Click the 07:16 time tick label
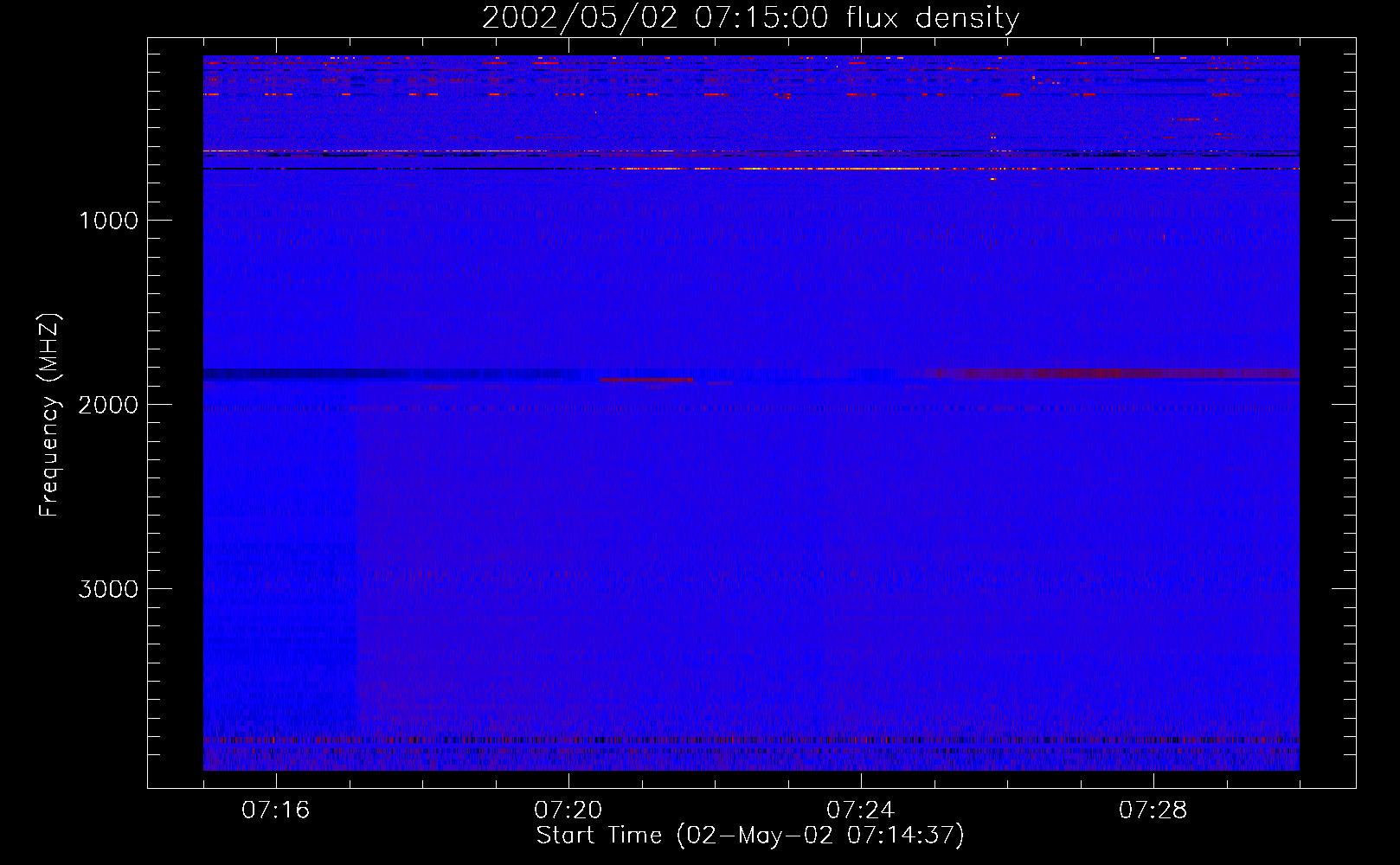Viewport: 1400px width, 865px height. coord(276,811)
